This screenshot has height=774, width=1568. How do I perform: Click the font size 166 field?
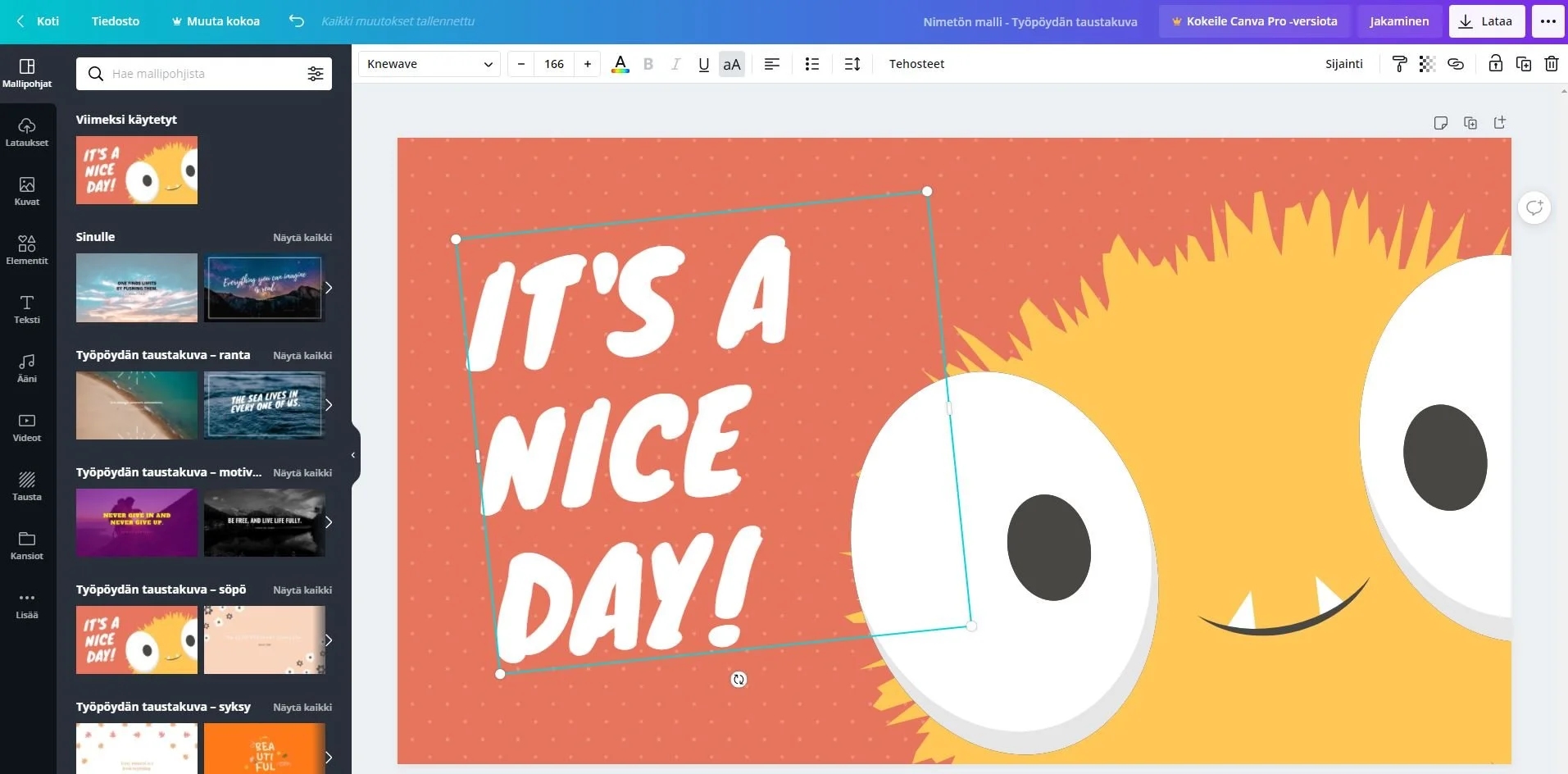click(554, 64)
